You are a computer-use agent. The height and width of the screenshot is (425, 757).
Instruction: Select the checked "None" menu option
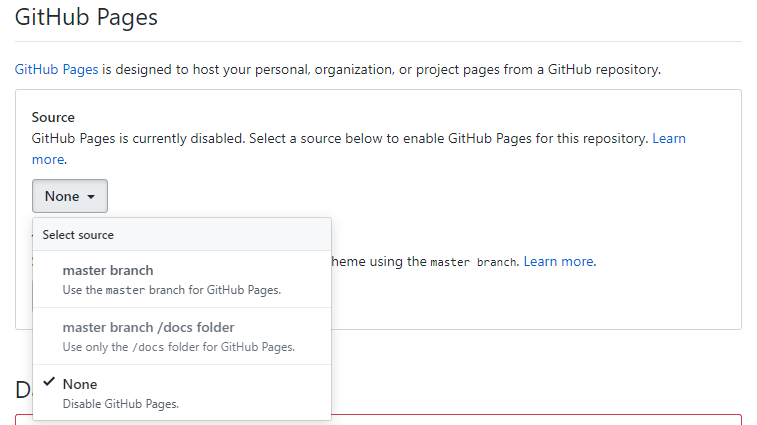[x=80, y=384]
